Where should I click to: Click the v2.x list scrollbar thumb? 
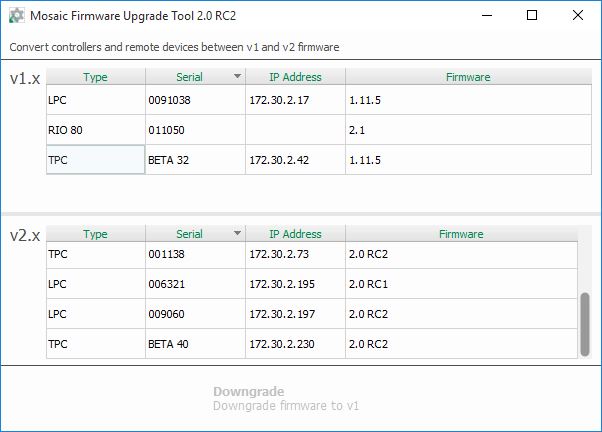tap(585, 324)
